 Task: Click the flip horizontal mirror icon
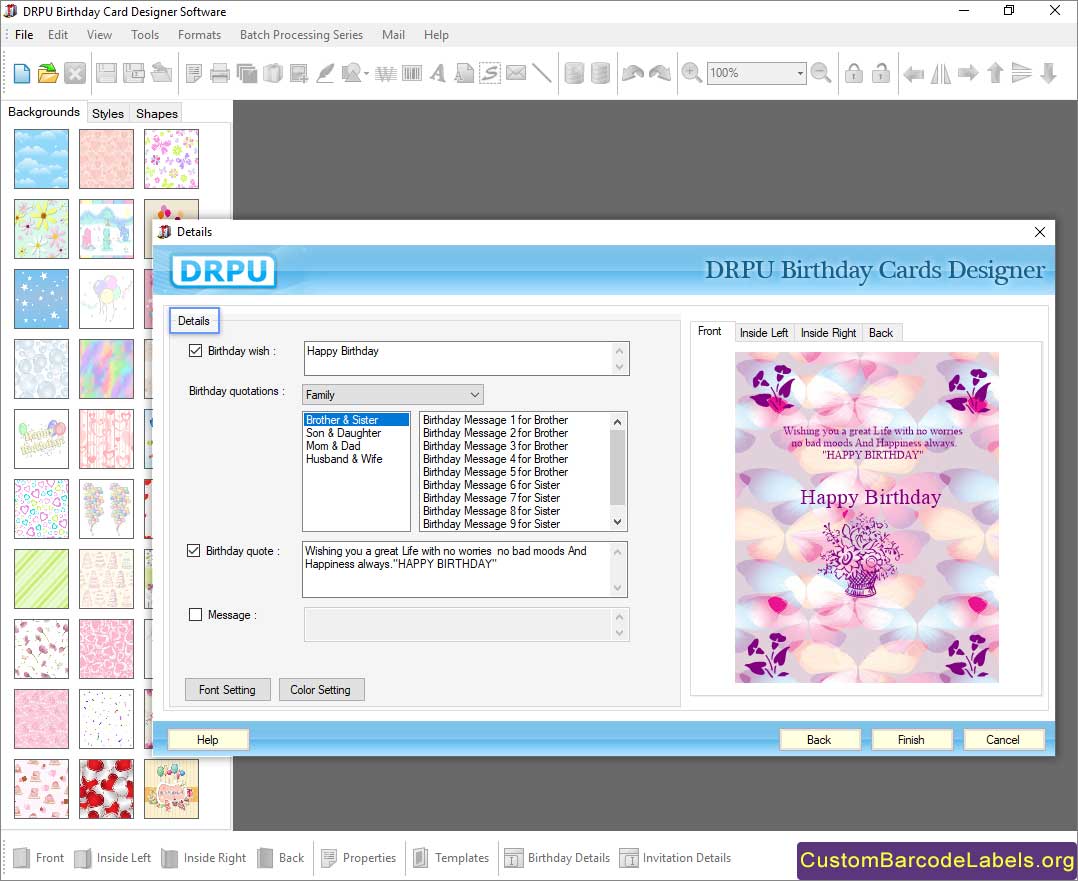pos(940,73)
